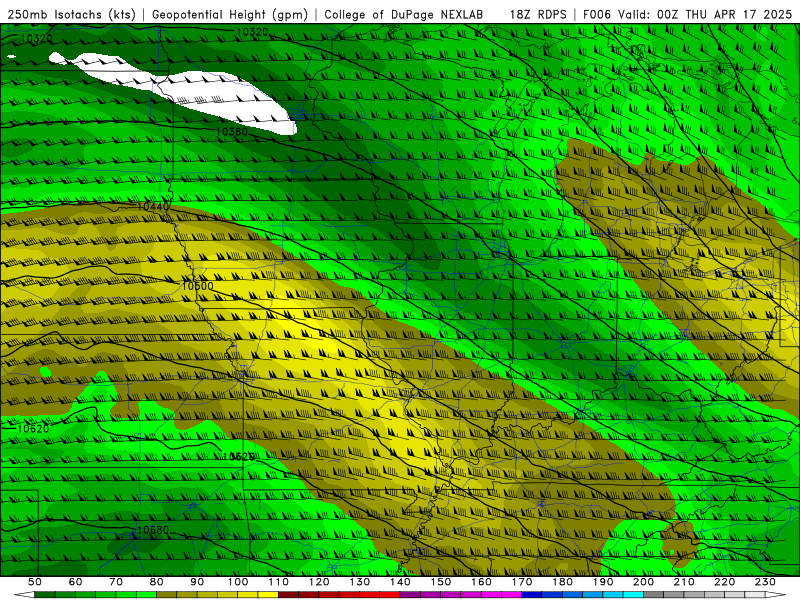Image resolution: width=800 pixels, height=600 pixels.
Task: Click the '140' color scale label
Action: tap(400, 582)
